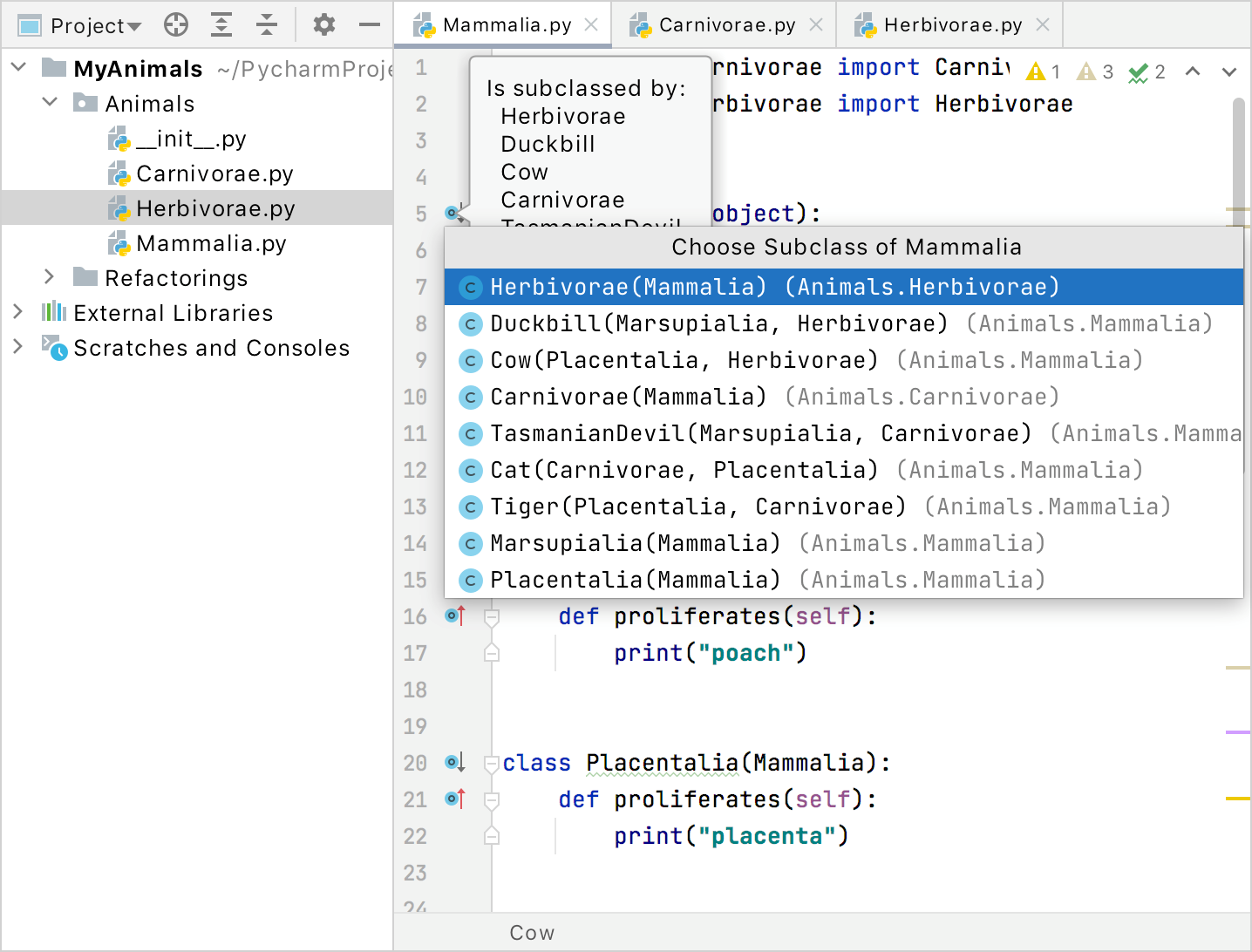This screenshot has height=952, width=1252.
Task: Open Project panel settings gear
Action: [x=324, y=25]
